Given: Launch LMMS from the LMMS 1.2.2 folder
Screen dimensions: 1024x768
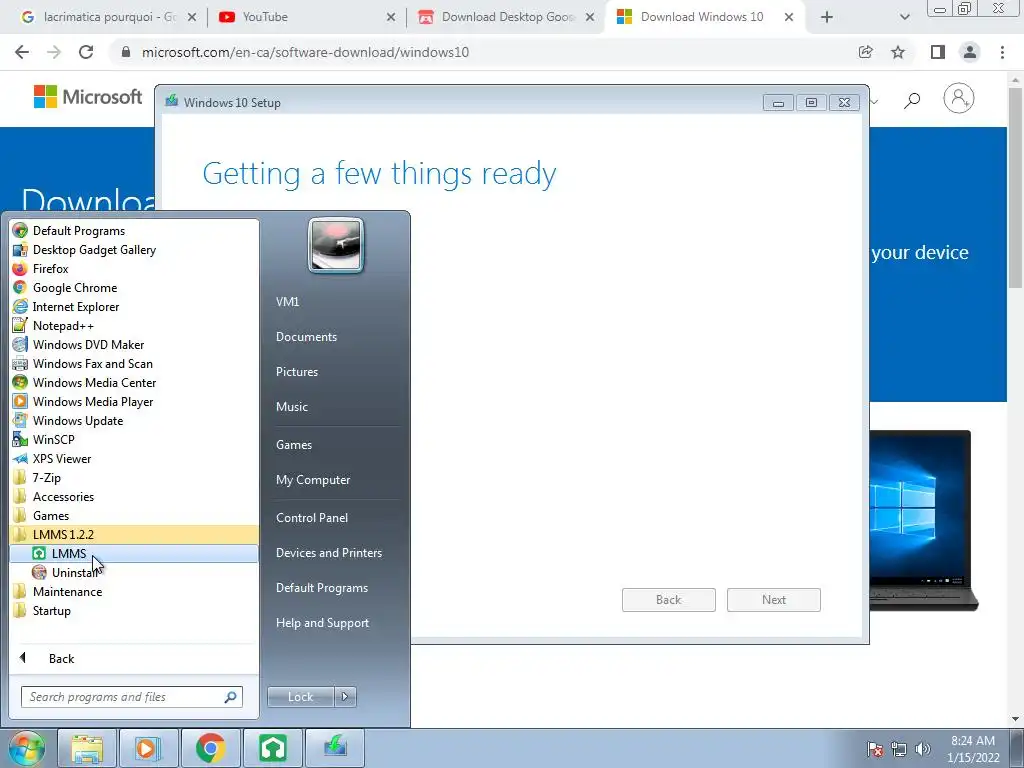Looking at the screenshot, I should coord(68,553).
